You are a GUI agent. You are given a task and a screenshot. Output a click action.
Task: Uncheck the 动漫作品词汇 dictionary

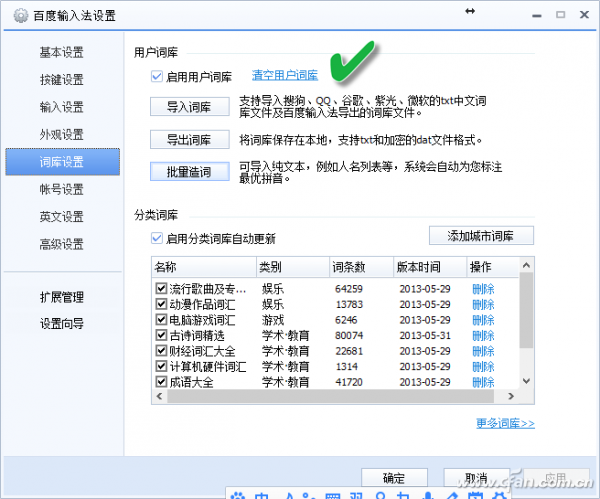pos(161,304)
